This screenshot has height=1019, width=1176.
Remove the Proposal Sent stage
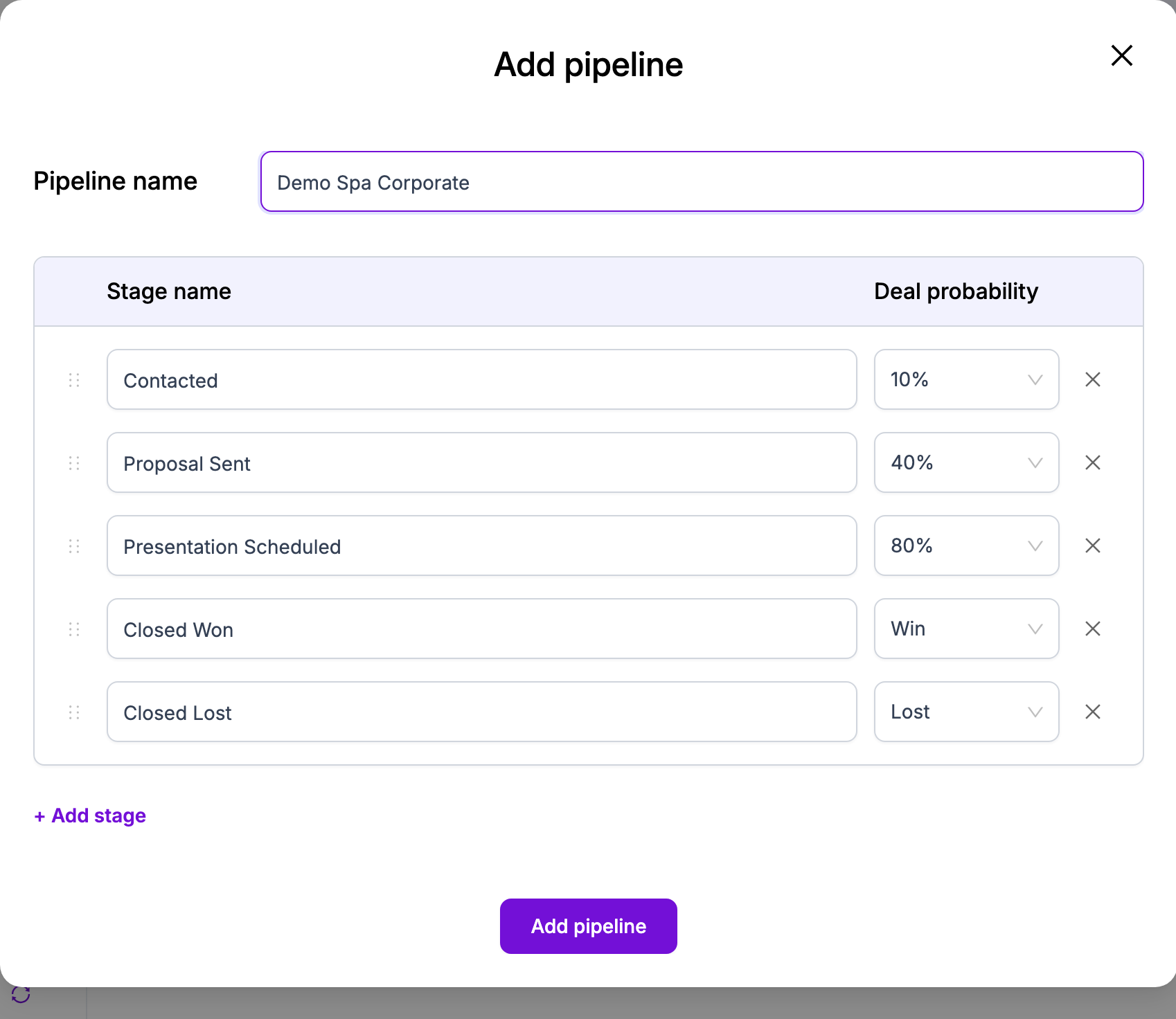(x=1093, y=462)
